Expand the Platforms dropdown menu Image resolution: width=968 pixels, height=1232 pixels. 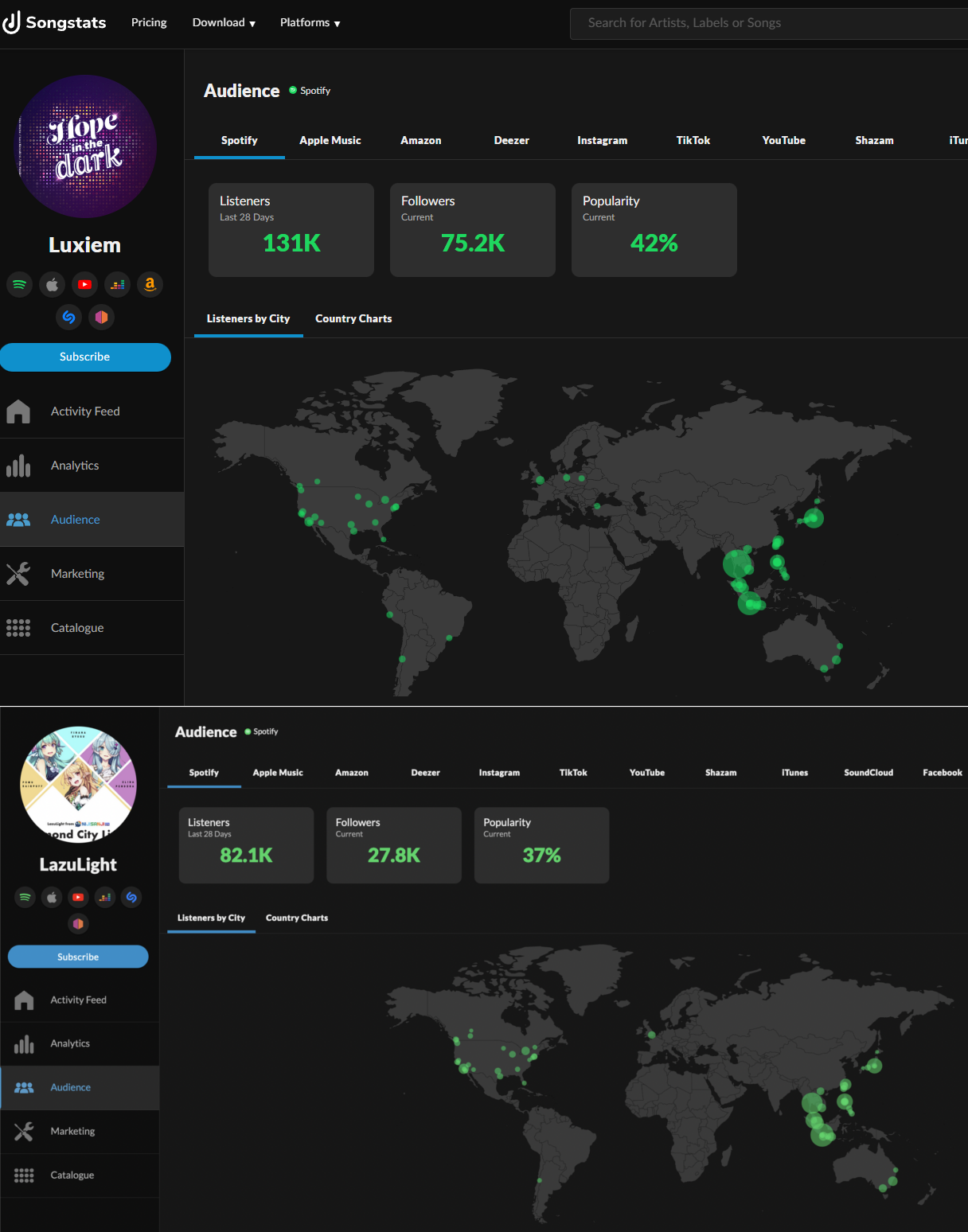point(310,22)
